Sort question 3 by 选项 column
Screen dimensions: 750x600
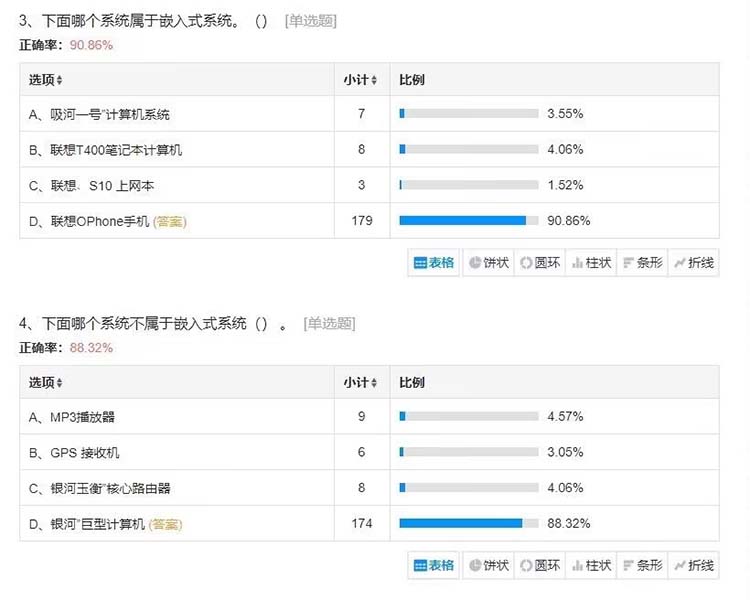[46, 80]
